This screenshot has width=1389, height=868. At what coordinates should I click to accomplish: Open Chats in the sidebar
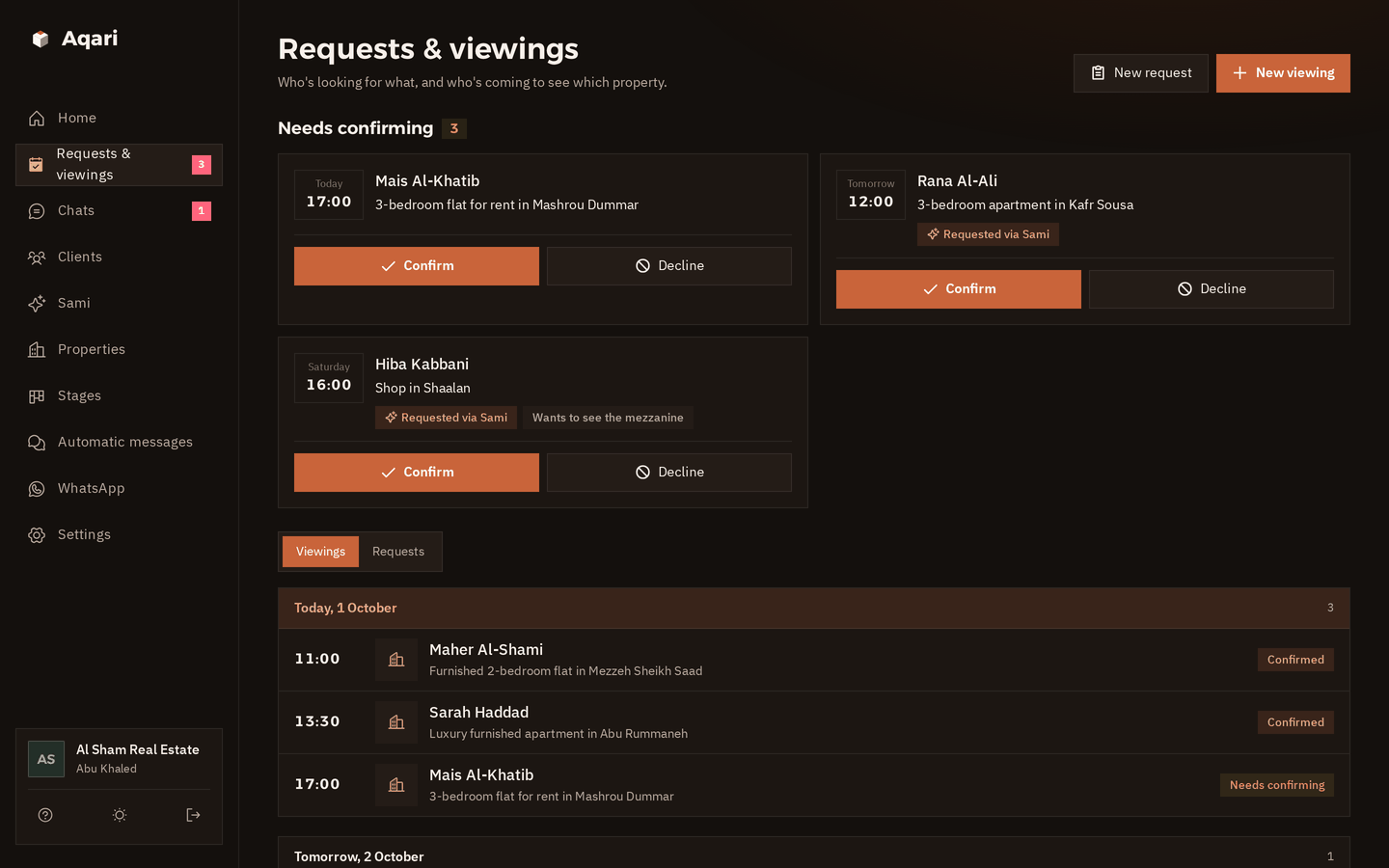point(119,210)
